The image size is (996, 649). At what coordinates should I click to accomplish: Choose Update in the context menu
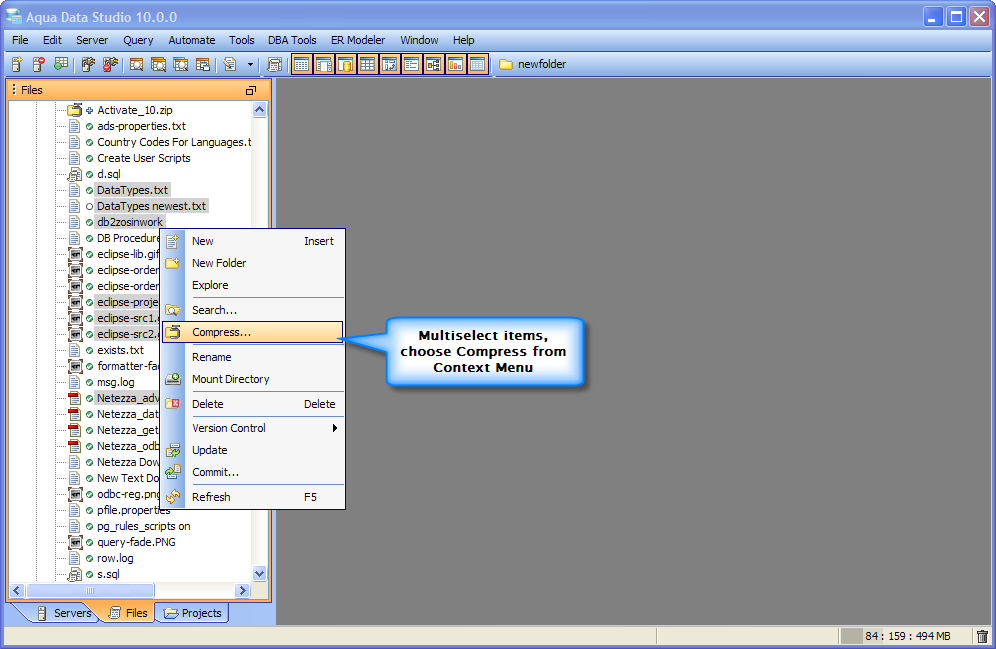[253, 450]
